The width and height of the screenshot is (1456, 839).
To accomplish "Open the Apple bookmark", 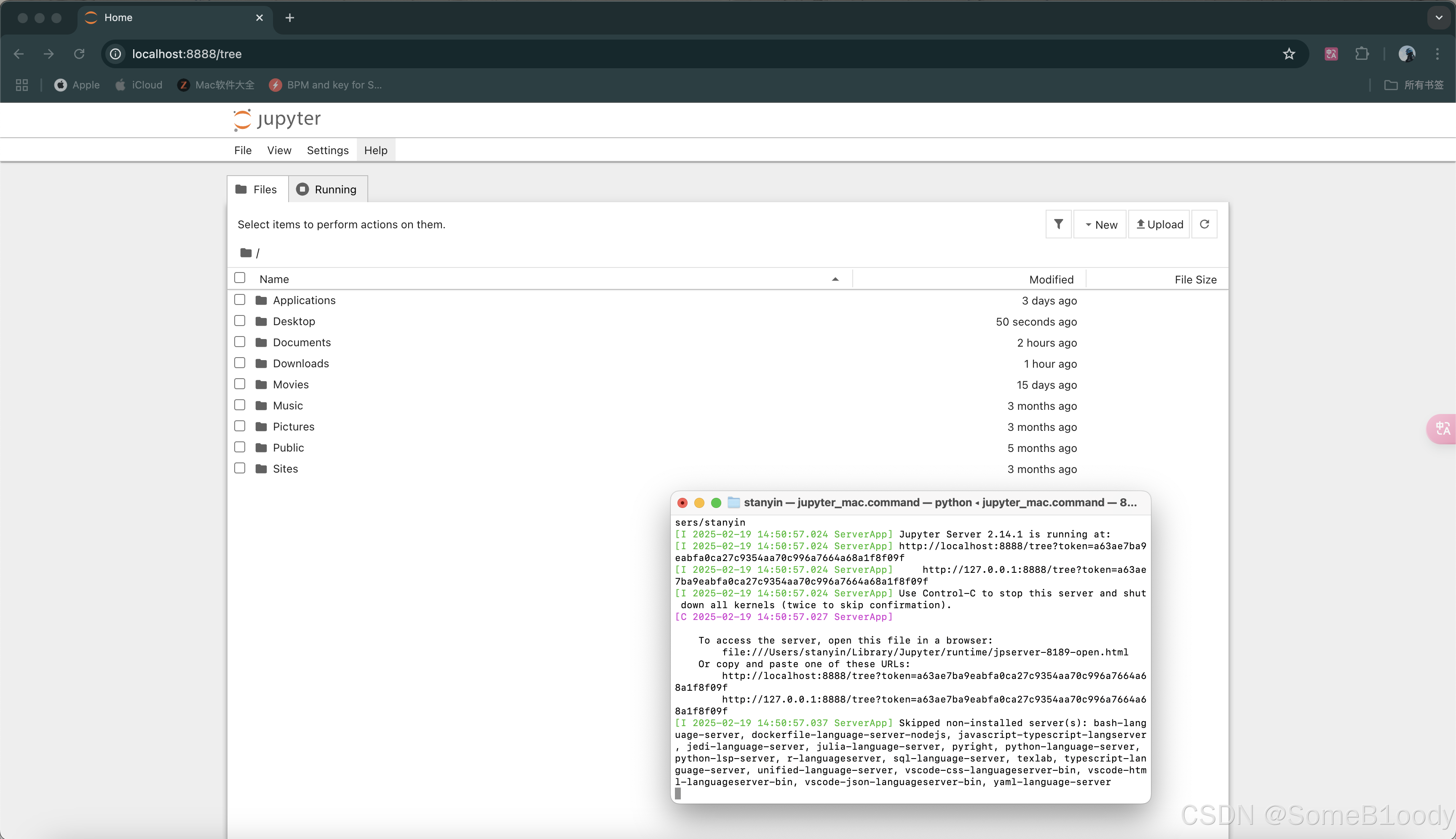I will [x=77, y=85].
